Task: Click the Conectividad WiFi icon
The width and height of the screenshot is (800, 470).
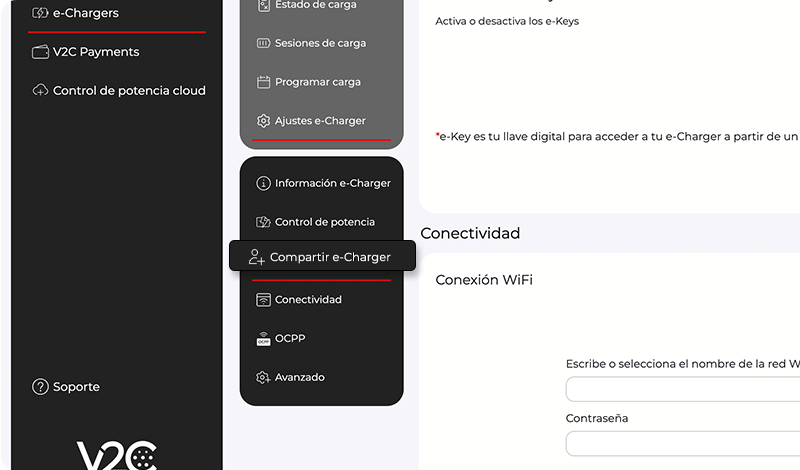Action: [264, 300]
